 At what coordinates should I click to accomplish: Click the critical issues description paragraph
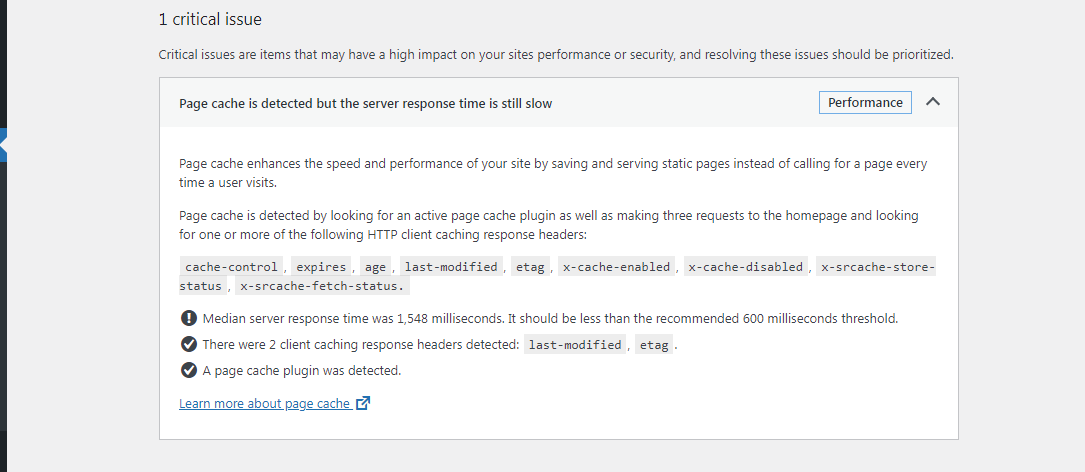click(x=555, y=54)
